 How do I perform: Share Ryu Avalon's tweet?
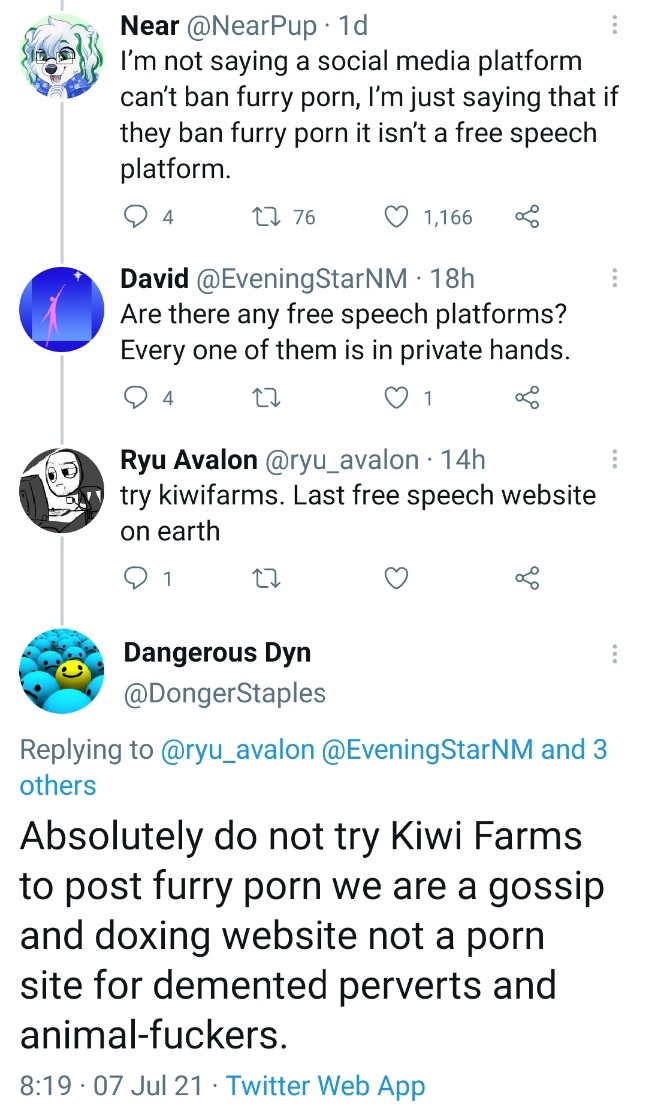coord(526,578)
